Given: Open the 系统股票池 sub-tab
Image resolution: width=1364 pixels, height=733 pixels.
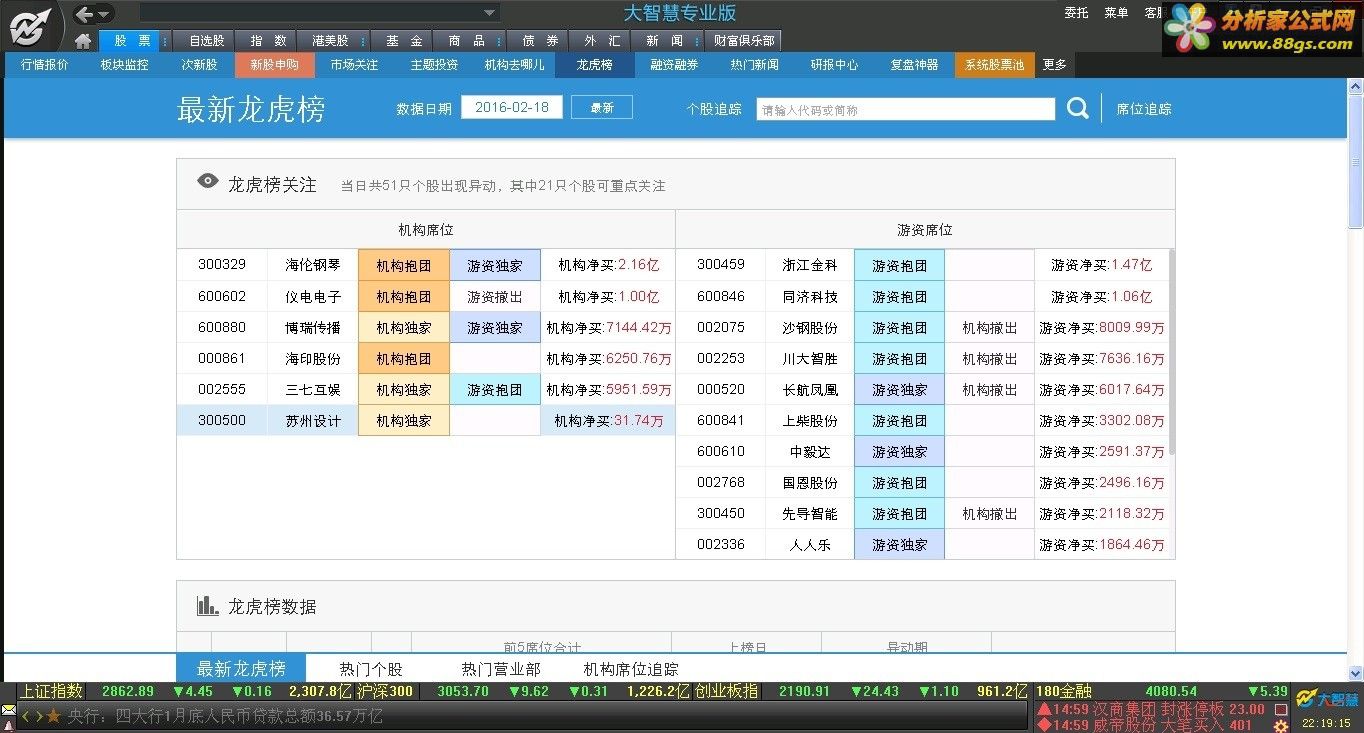Looking at the screenshot, I should [994, 65].
